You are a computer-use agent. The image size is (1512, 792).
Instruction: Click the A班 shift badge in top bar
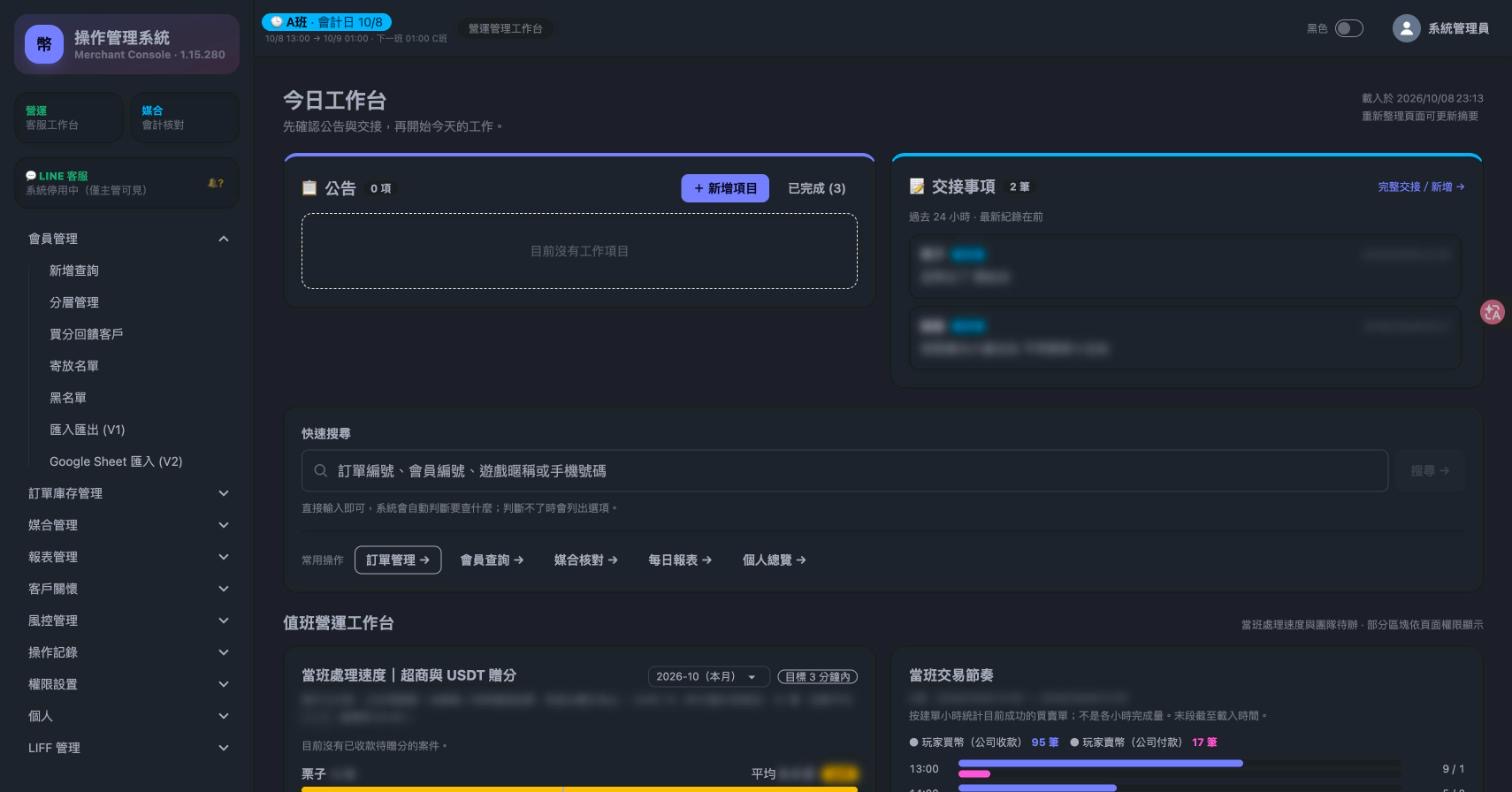coord(326,22)
